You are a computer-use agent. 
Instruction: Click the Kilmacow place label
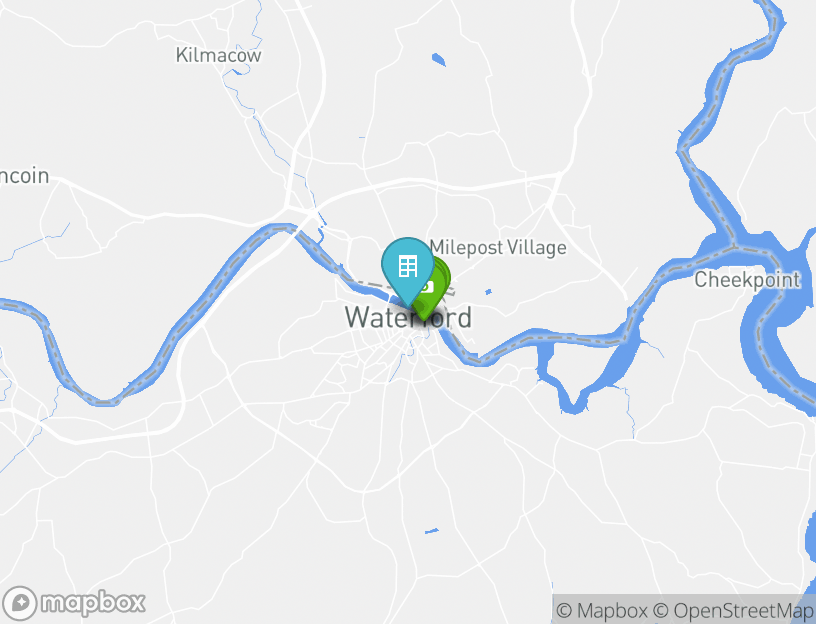pyautogui.click(x=218, y=55)
